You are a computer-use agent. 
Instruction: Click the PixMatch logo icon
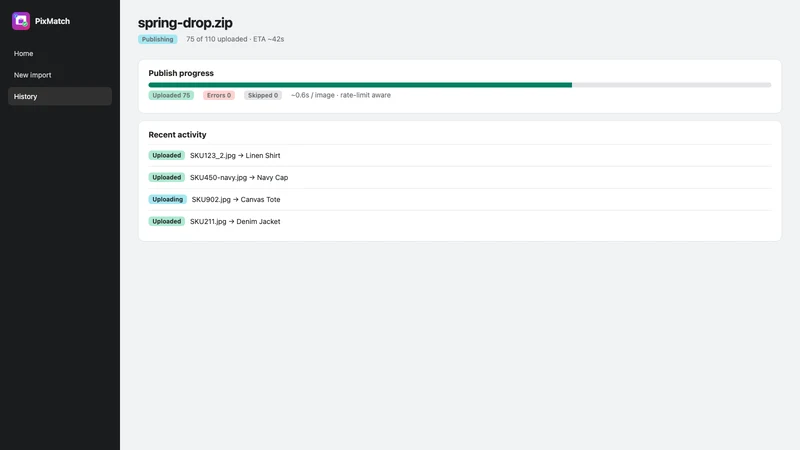pos(21,21)
